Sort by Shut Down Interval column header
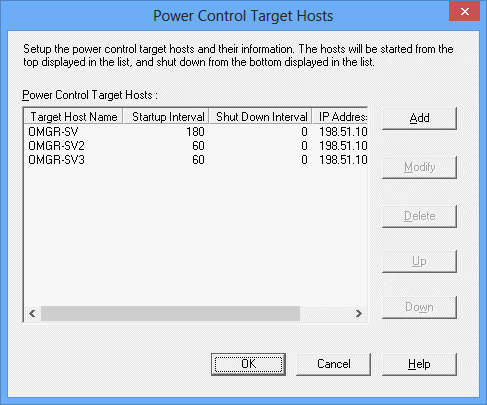The width and height of the screenshot is (487, 405). pos(261,117)
